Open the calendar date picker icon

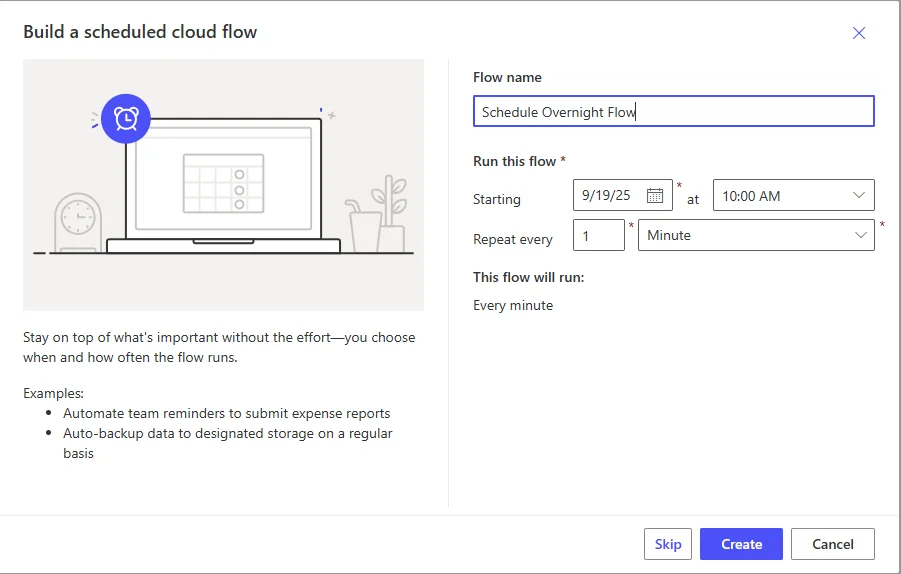pos(654,195)
